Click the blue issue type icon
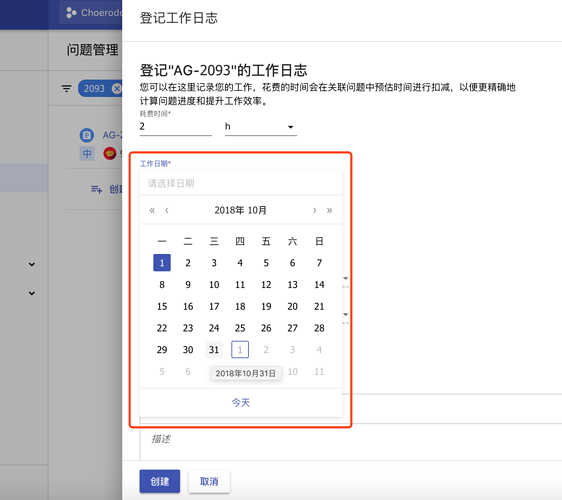Image resolution: width=562 pixels, height=500 pixels. (x=86, y=135)
